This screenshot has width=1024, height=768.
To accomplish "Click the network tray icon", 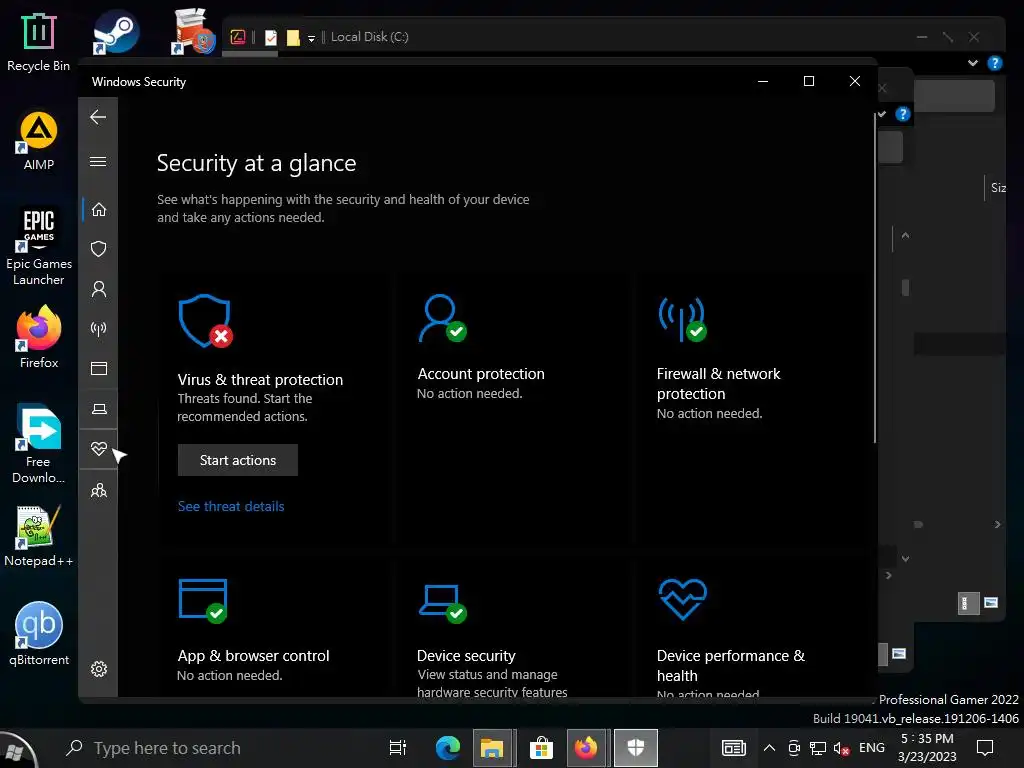I will [818, 748].
